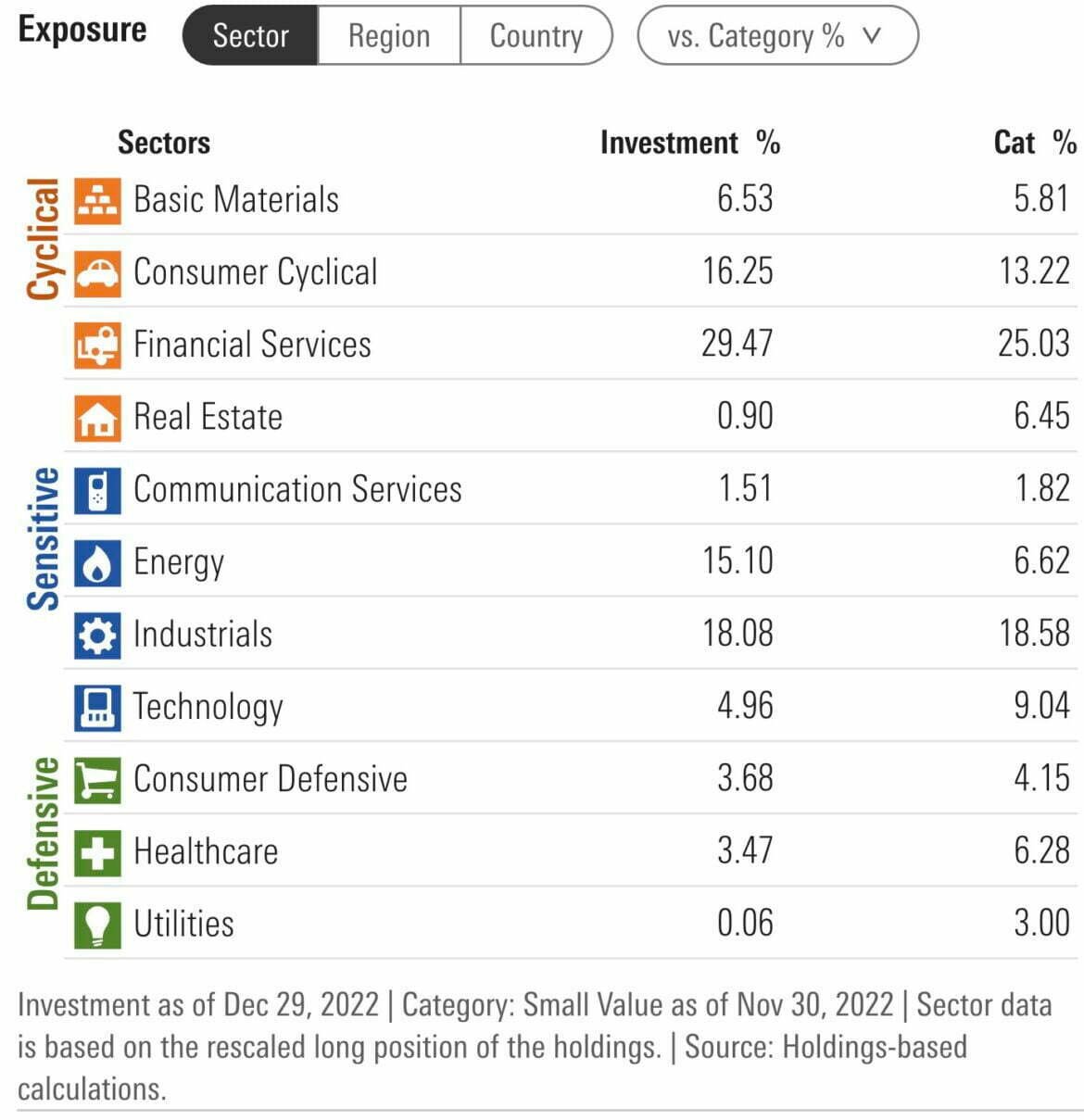
Task: Click the Basic Materials sector icon
Action: click(x=96, y=198)
